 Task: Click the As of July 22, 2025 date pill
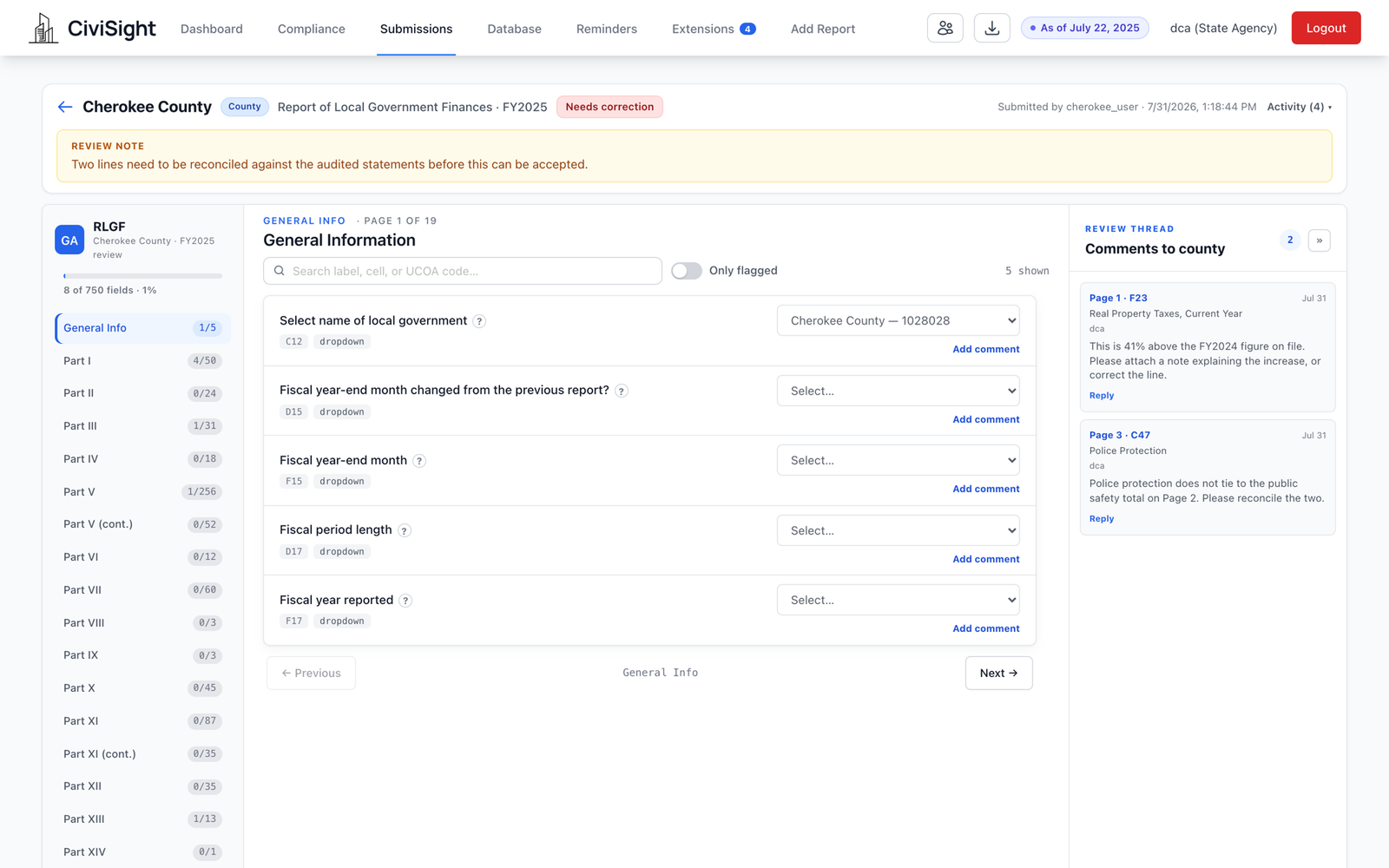pyautogui.click(x=1085, y=28)
